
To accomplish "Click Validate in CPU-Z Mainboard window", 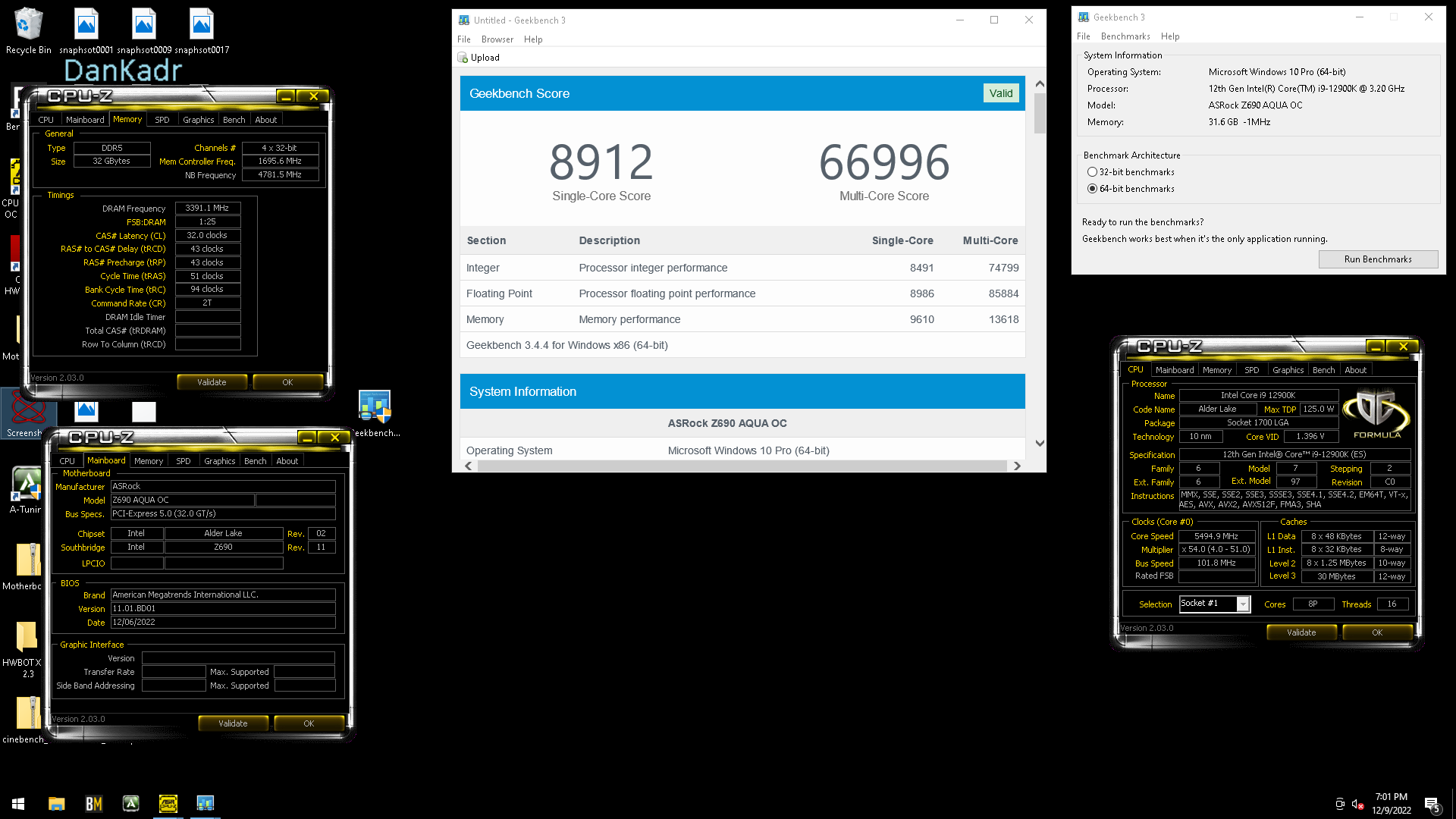I will click(233, 723).
